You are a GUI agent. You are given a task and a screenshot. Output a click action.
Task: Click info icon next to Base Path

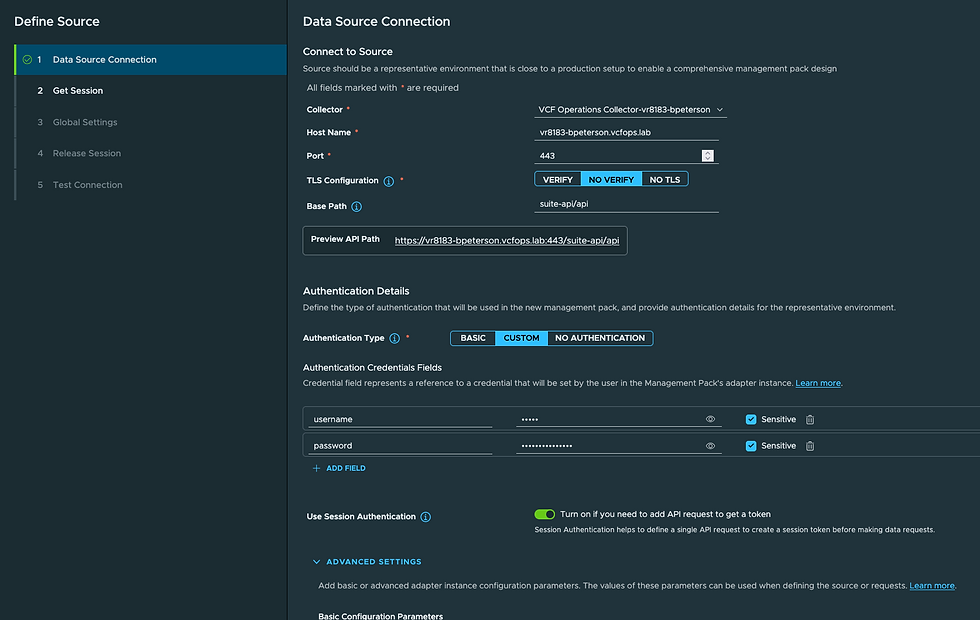point(357,207)
